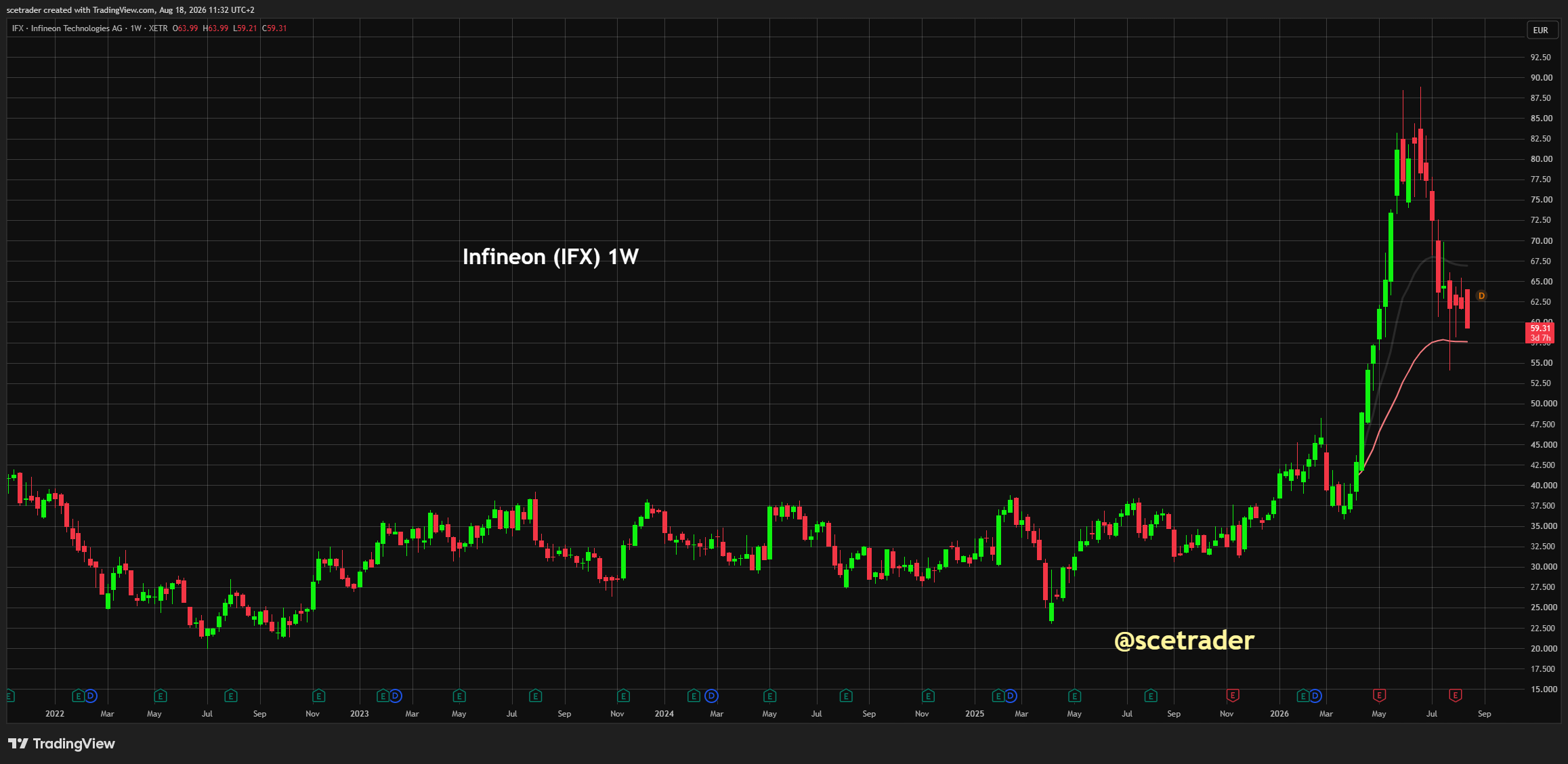This screenshot has height=764, width=1568.
Task: Click the 'Sep' label at the time axis end
Action: pos(1485,714)
